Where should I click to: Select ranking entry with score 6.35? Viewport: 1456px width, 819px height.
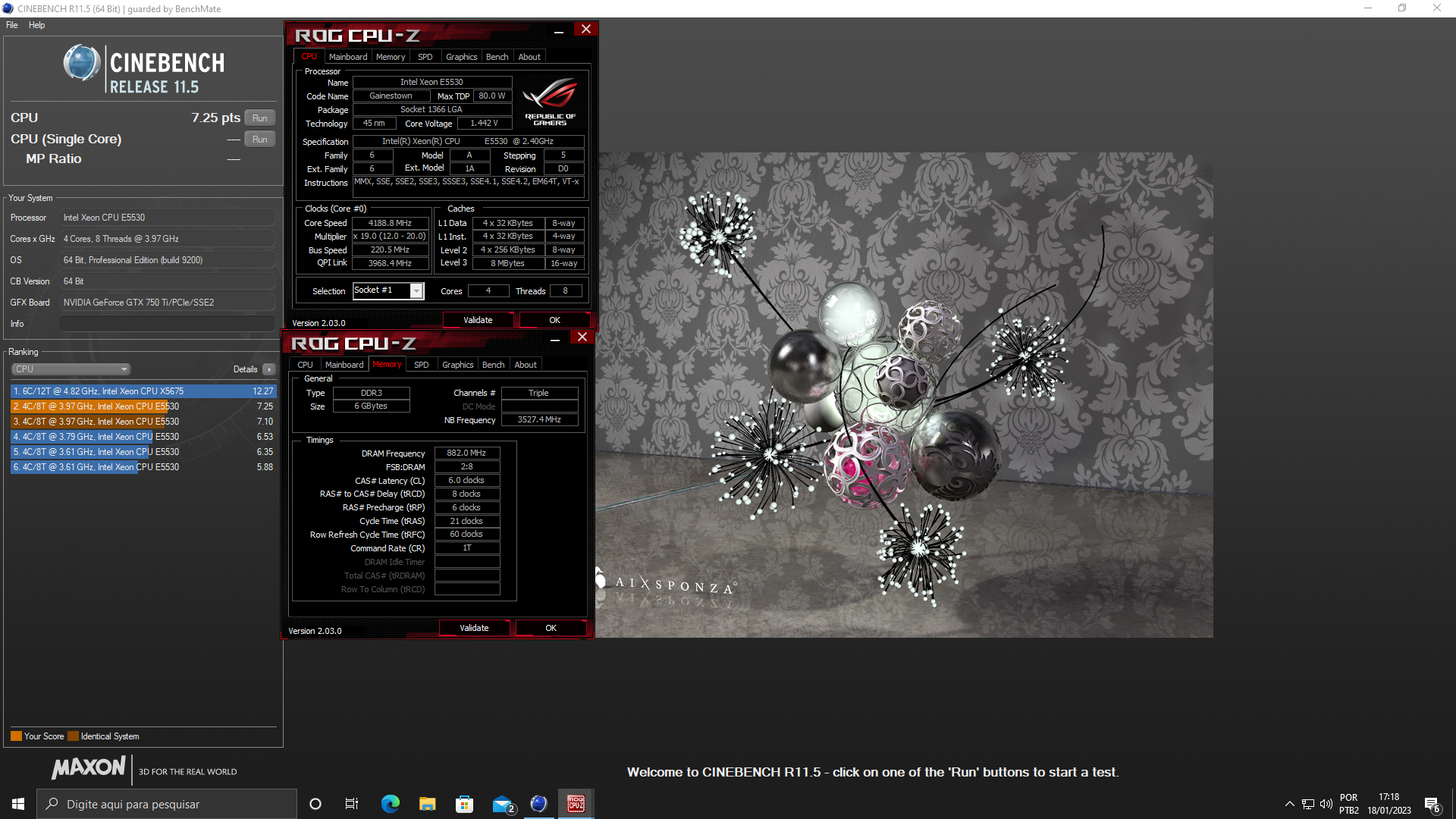pos(143,452)
